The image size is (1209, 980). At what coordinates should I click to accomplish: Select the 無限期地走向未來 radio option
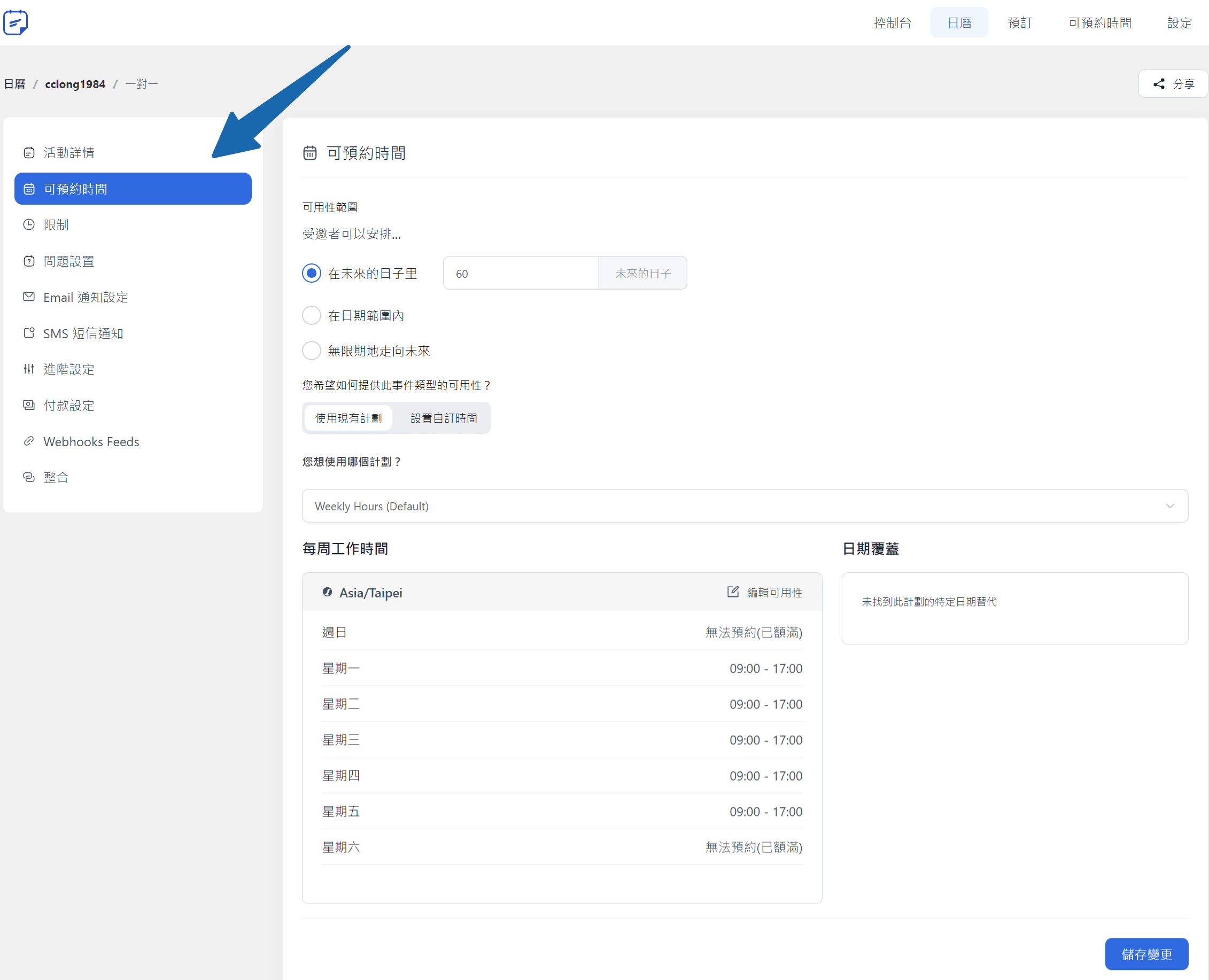click(312, 351)
